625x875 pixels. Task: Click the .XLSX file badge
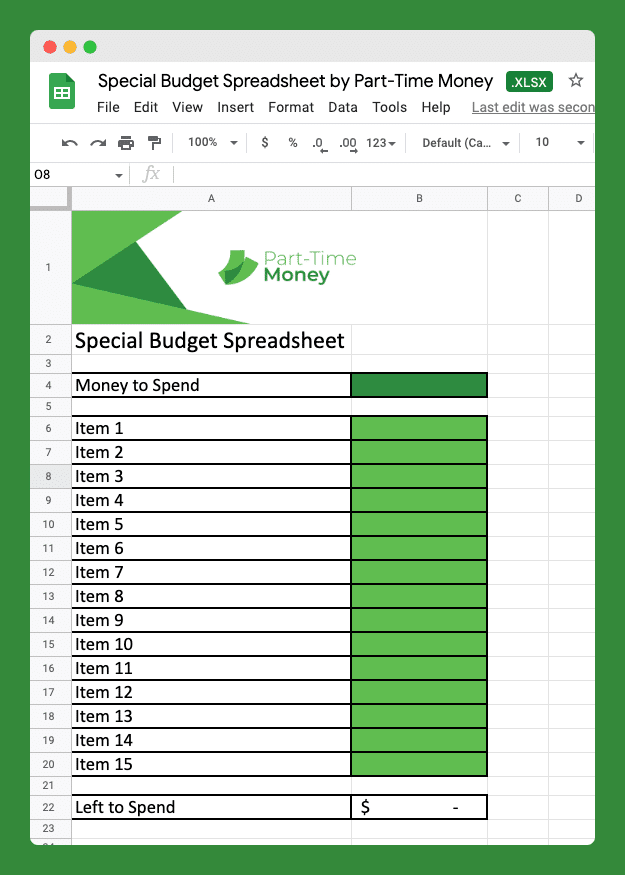(x=530, y=81)
